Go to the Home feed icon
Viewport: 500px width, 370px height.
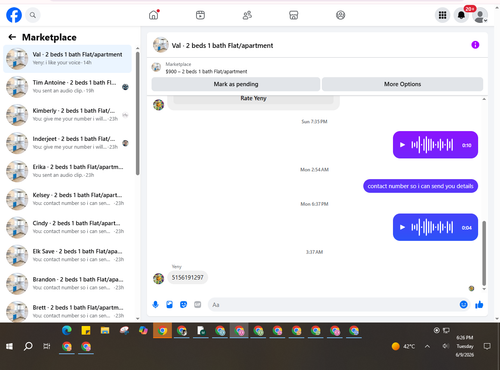coord(154,15)
